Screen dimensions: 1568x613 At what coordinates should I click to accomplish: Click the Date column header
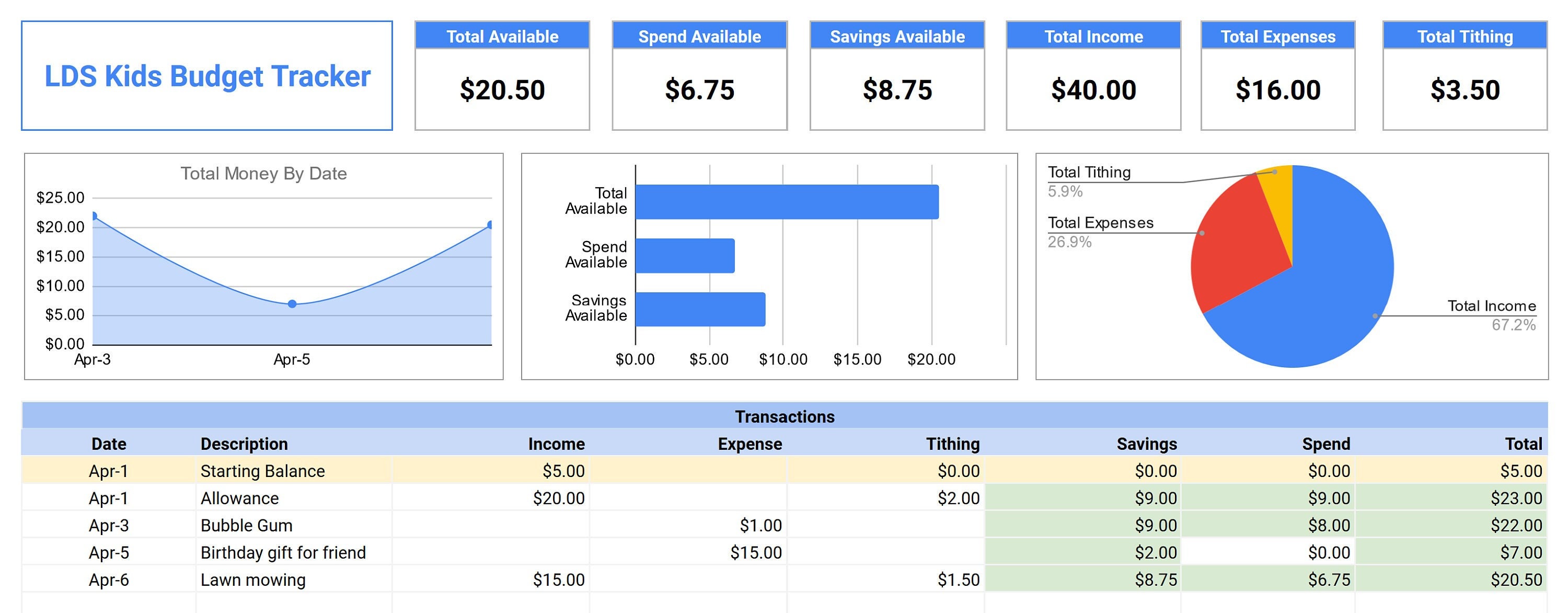108,444
